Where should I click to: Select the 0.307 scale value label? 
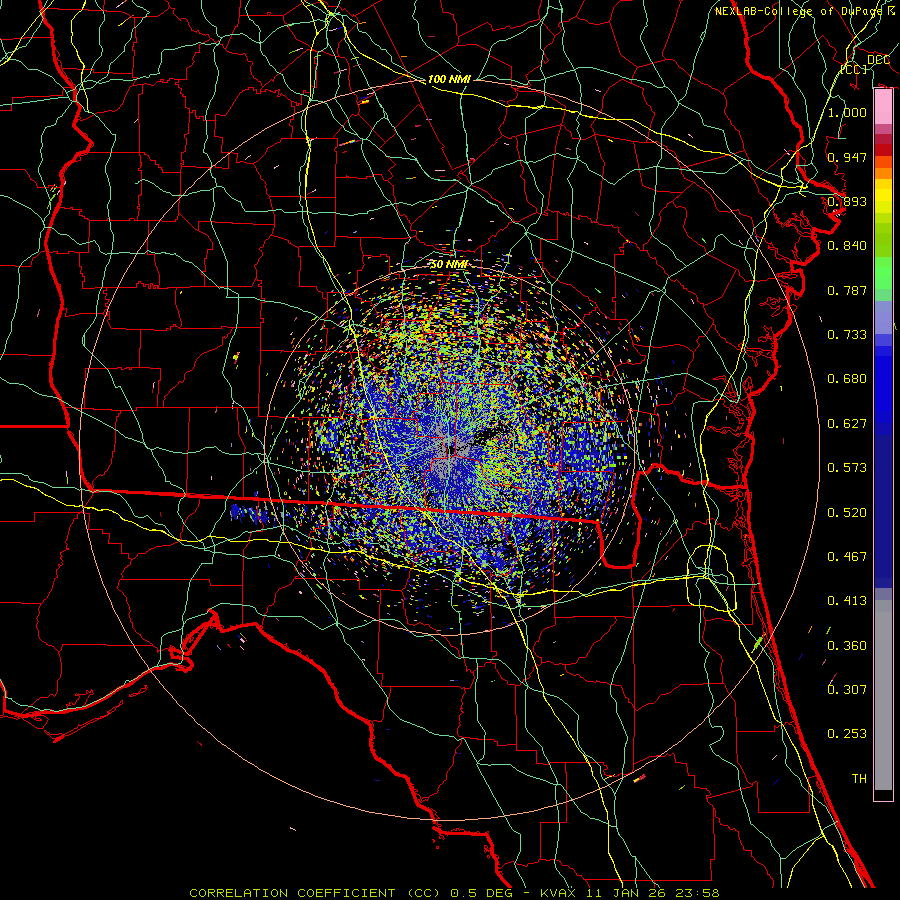tap(847, 689)
